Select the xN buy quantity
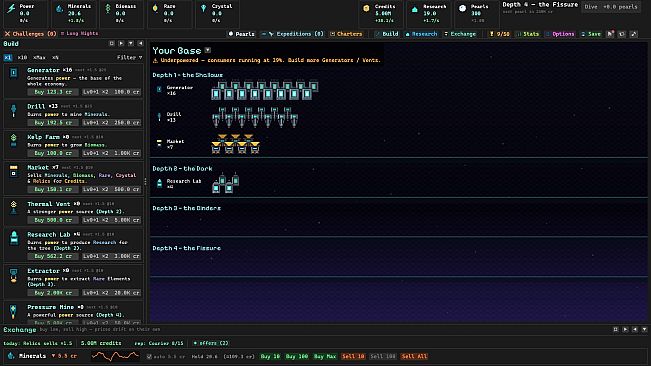Viewport: 651px width, 366px height. coord(55,58)
